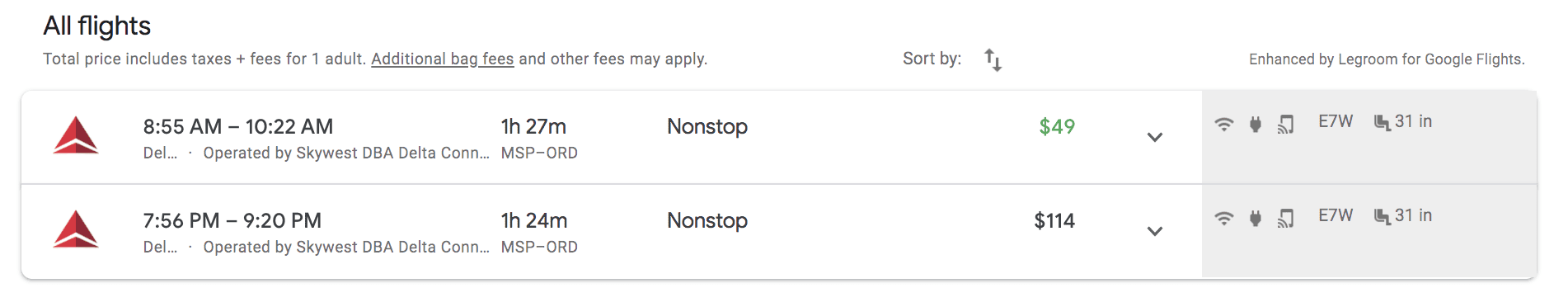Click legroom seat icon on first flight

[x=1383, y=123]
